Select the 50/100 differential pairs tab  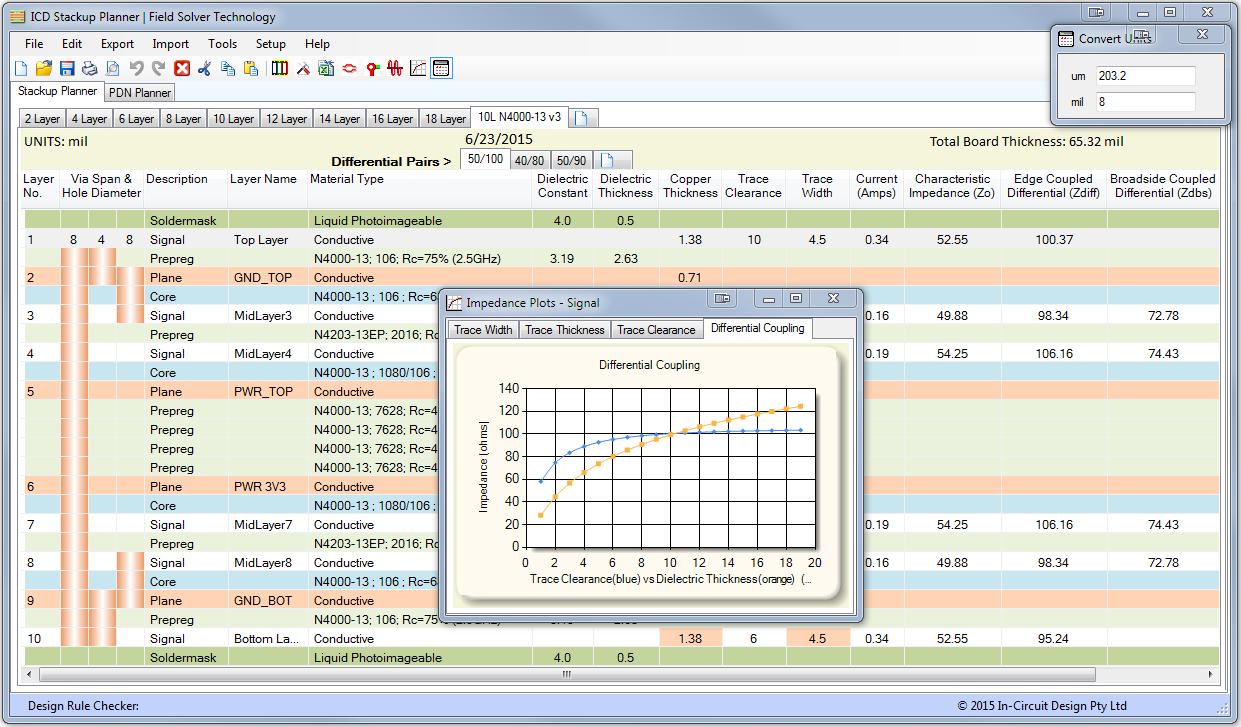coord(484,159)
